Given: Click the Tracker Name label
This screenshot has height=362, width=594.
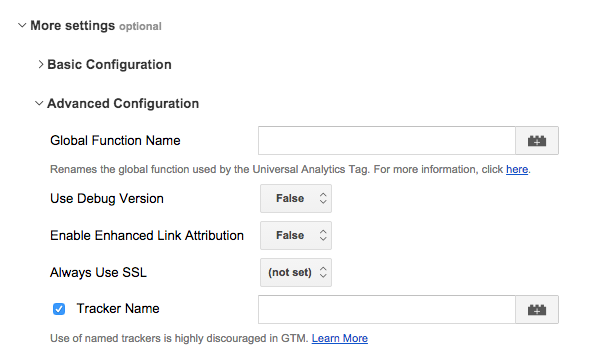Looking at the screenshot, I should pyautogui.click(x=118, y=309).
